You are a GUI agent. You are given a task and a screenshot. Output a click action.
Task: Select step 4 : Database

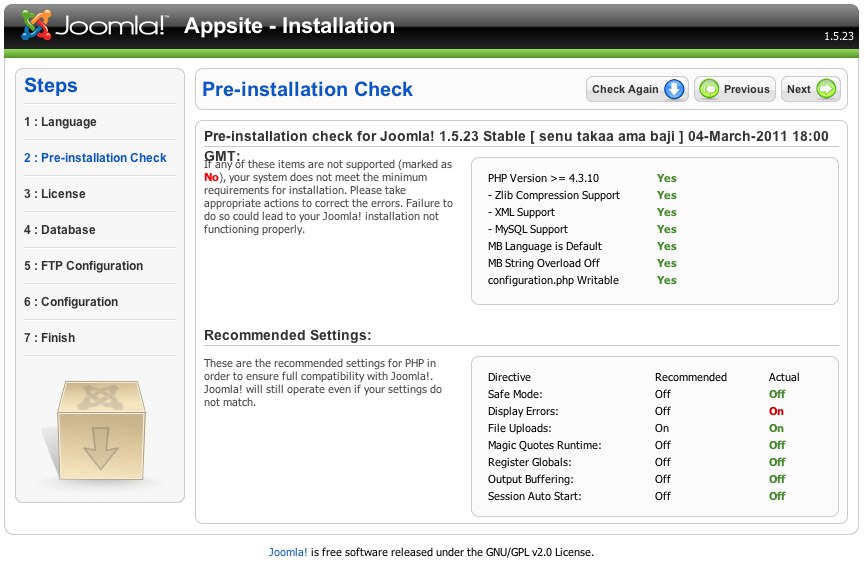point(60,230)
